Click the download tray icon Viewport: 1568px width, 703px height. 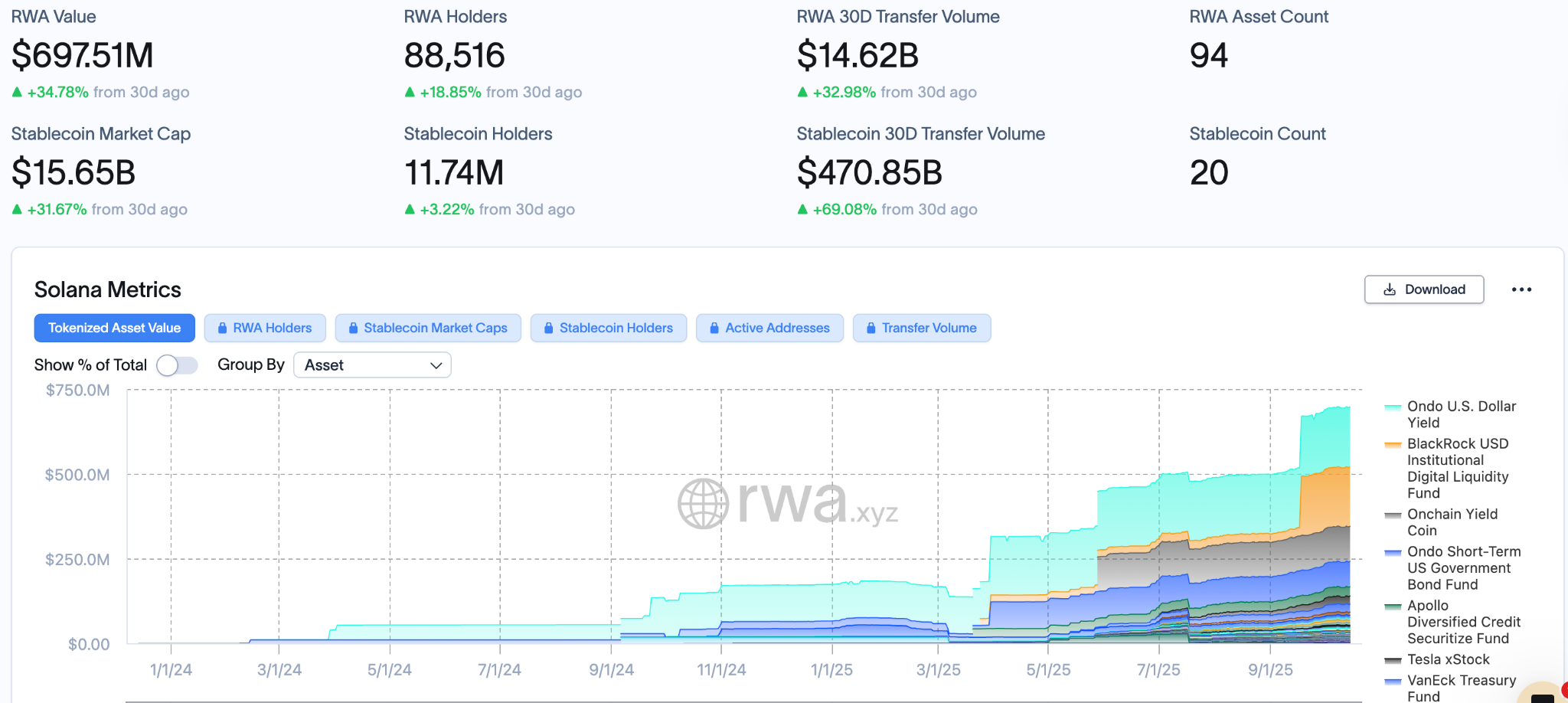[x=1389, y=289]
